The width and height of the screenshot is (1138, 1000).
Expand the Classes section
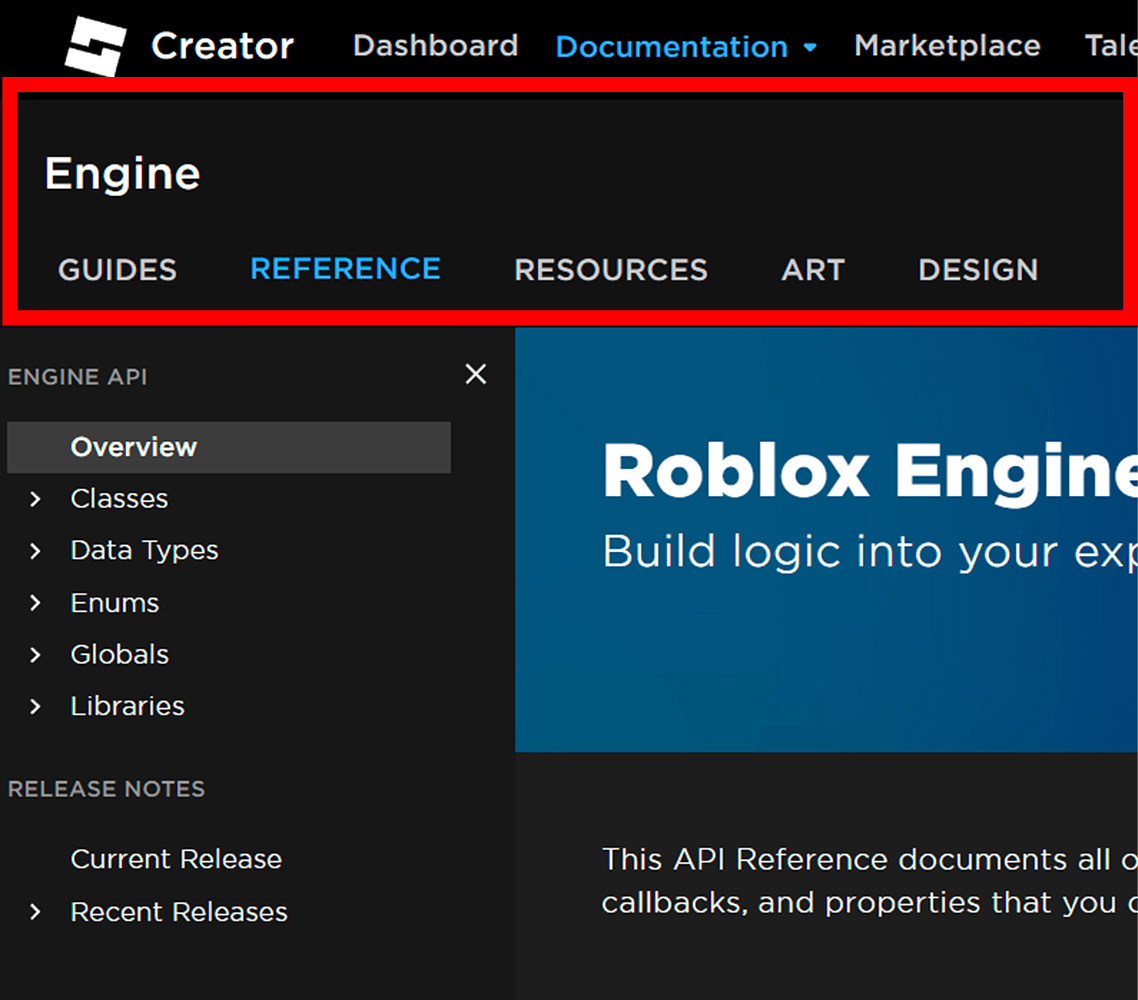click(119, 498)
